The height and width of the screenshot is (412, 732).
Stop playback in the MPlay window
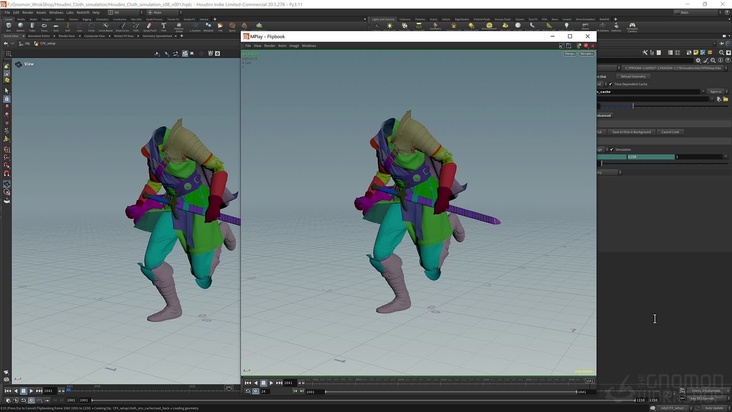(263, 383)
